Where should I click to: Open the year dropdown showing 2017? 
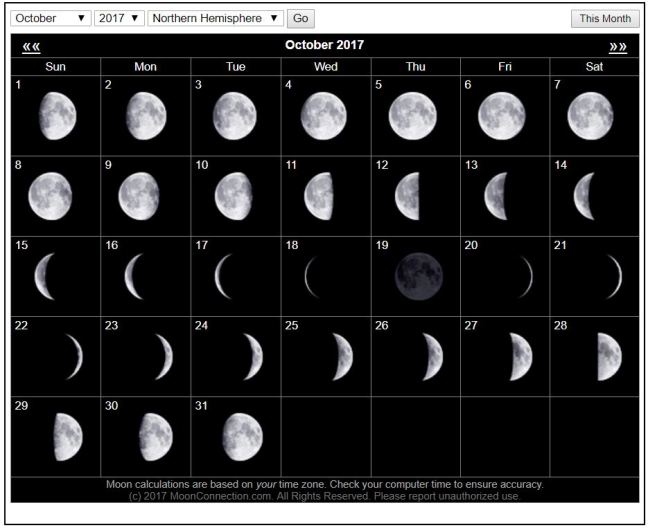(119, 18)
